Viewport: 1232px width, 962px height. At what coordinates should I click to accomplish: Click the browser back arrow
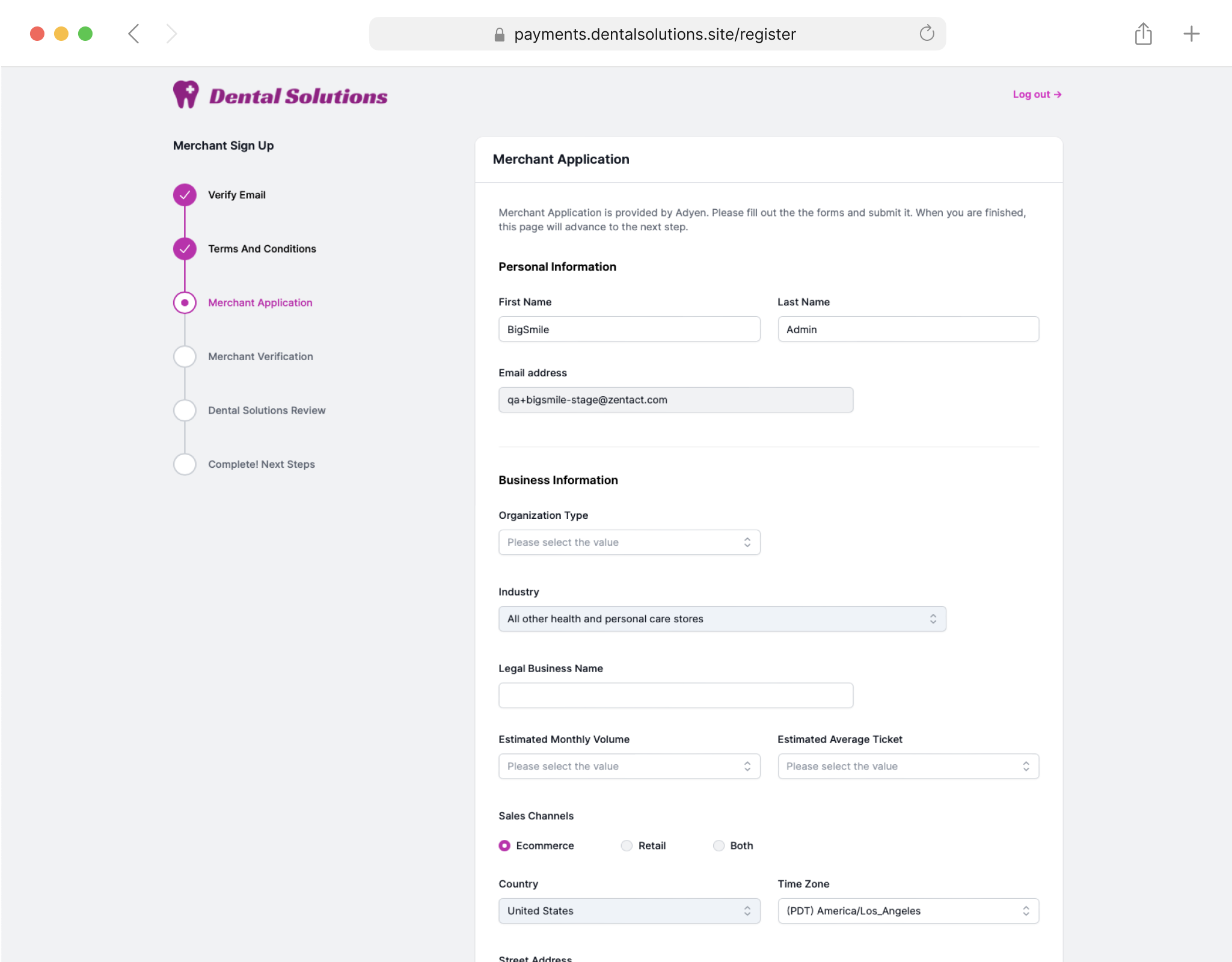[x=134, y=34]
